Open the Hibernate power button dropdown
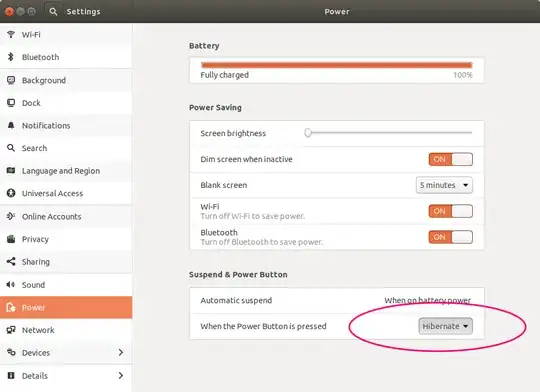The height and width of the screenshot is (392, 540). (445, 326)
